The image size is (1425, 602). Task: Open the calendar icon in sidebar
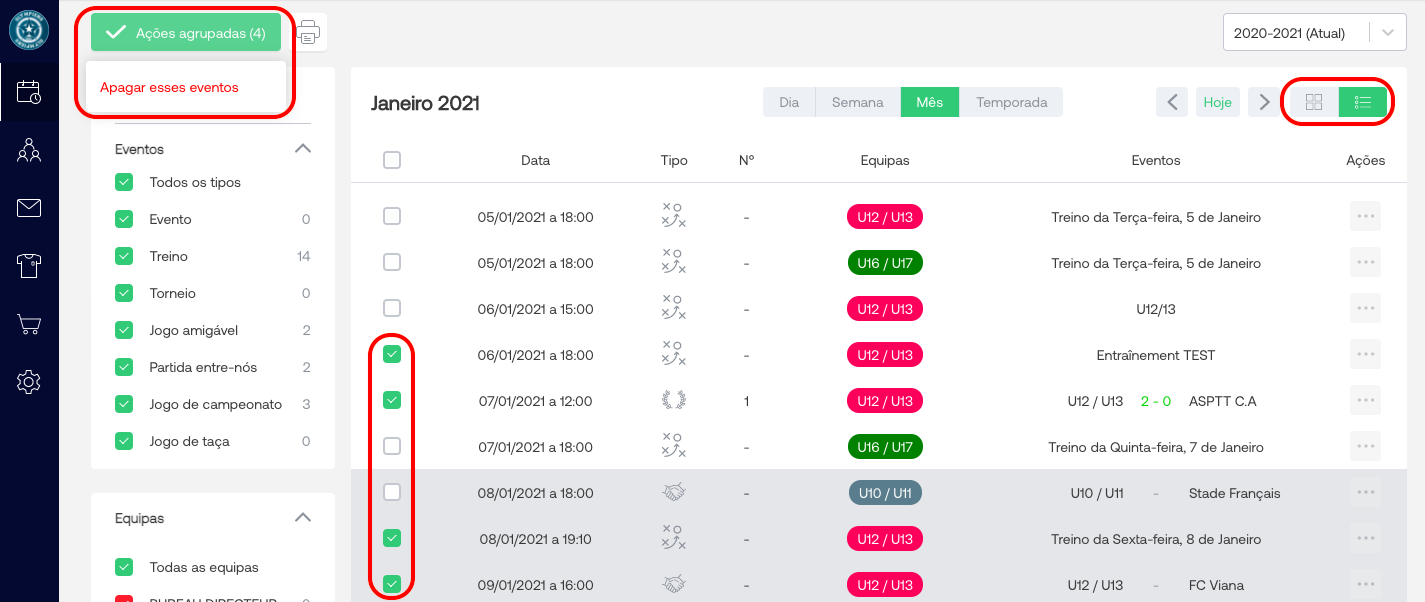click(x=29, y=93)
